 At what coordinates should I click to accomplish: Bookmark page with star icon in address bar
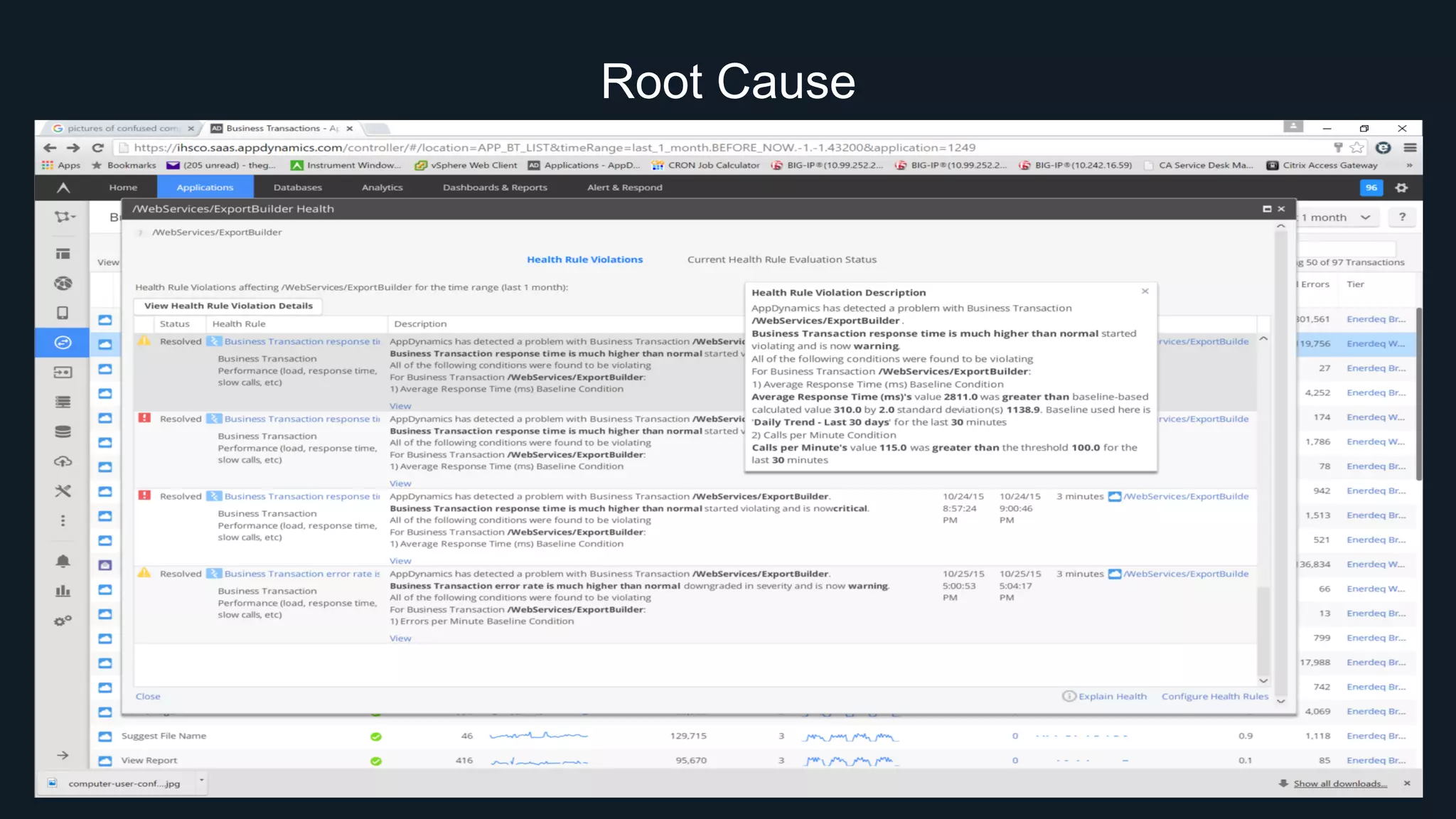[1357, 148]
